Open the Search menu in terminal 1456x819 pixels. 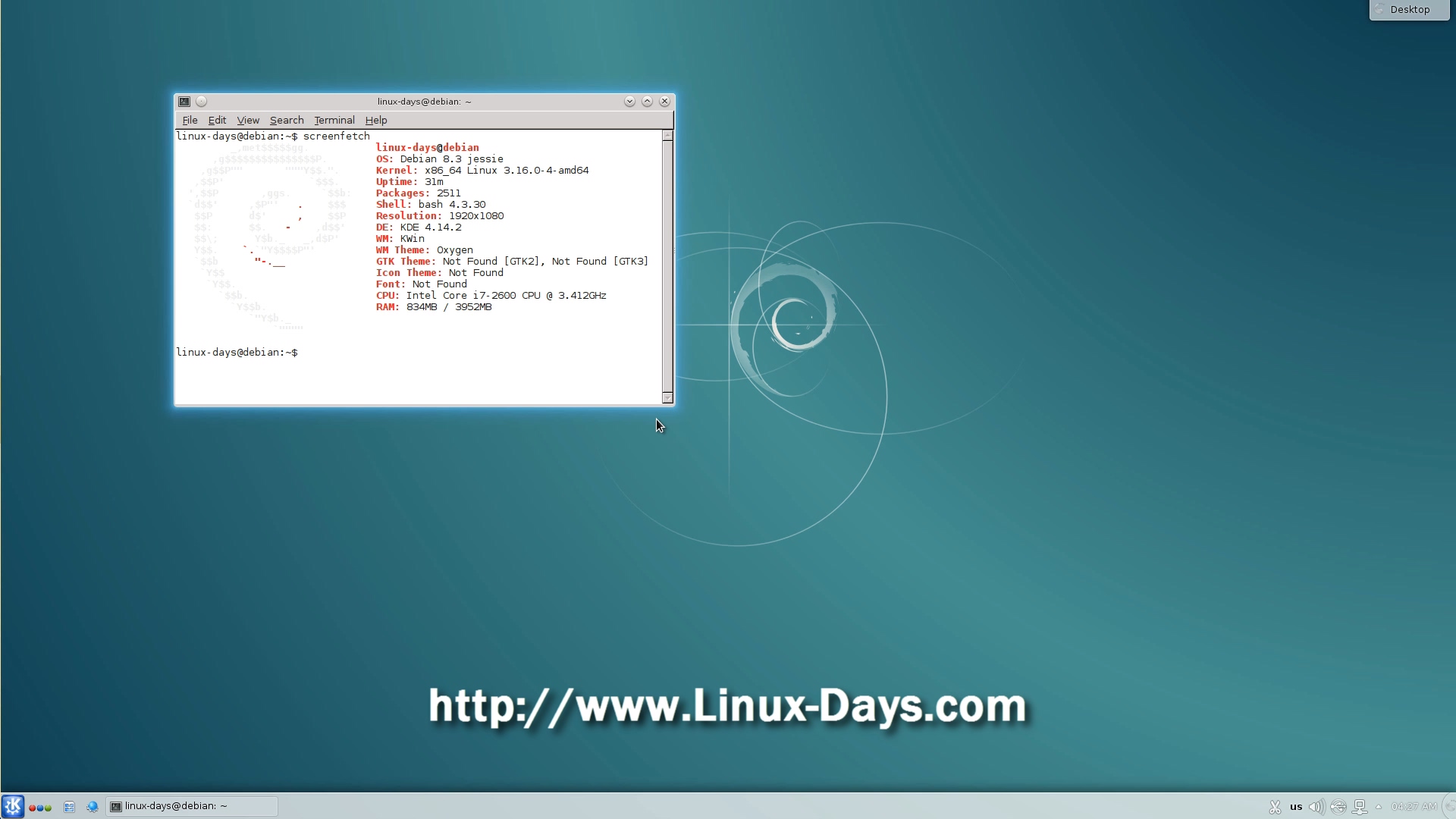(x=287, y=120)
